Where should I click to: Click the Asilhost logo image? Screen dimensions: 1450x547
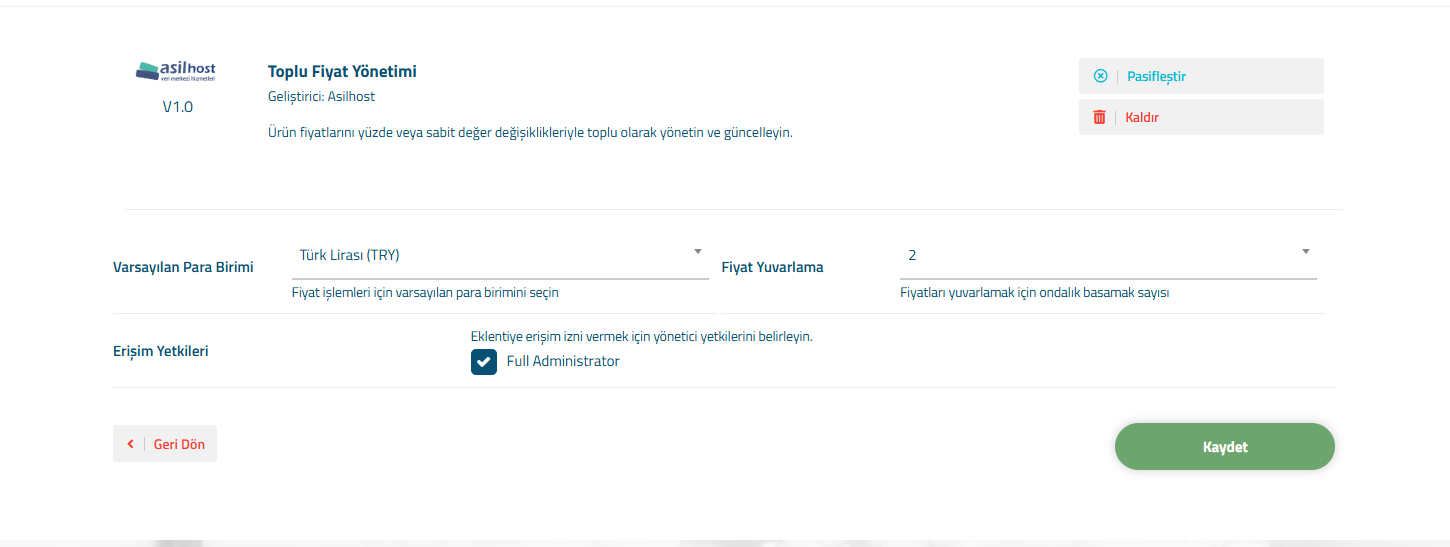point(176,70)
